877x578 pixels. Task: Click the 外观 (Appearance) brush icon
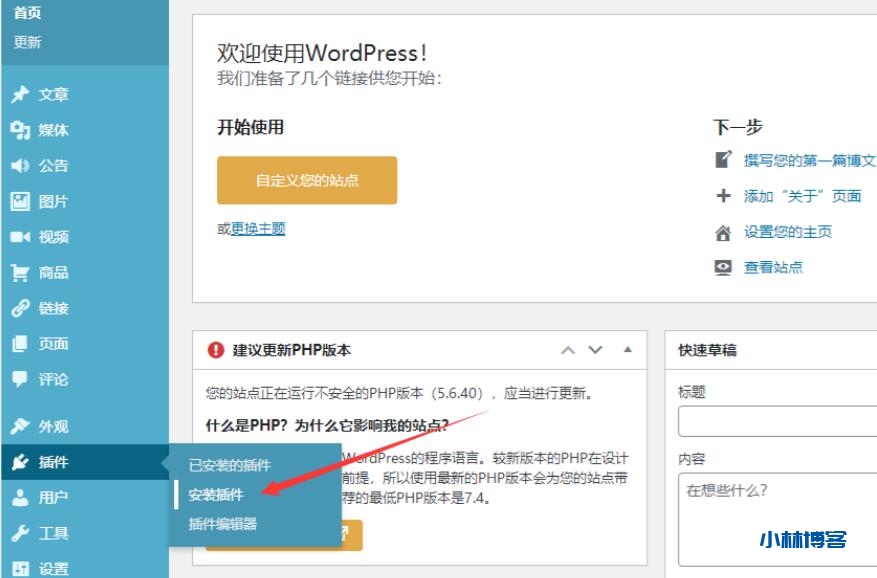[x=22, y=426]
